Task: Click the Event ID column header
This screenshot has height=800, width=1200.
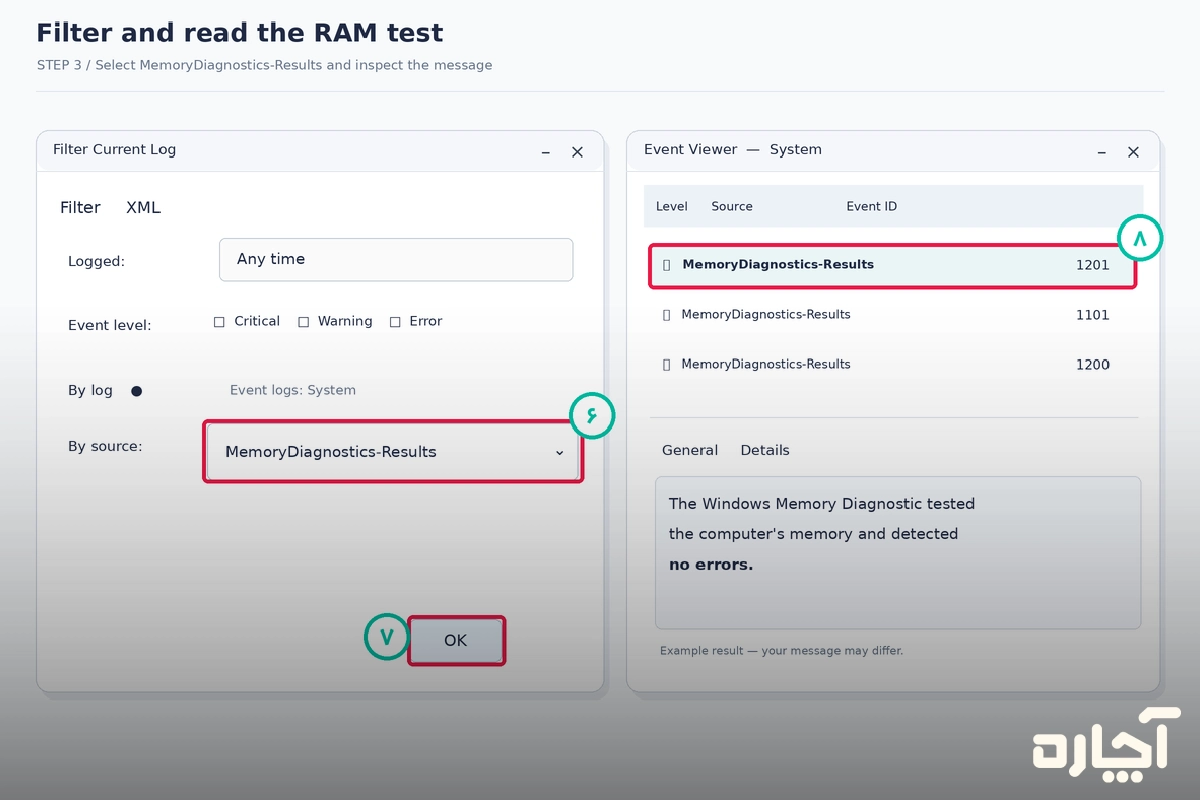Action: [x=872, y=206]
